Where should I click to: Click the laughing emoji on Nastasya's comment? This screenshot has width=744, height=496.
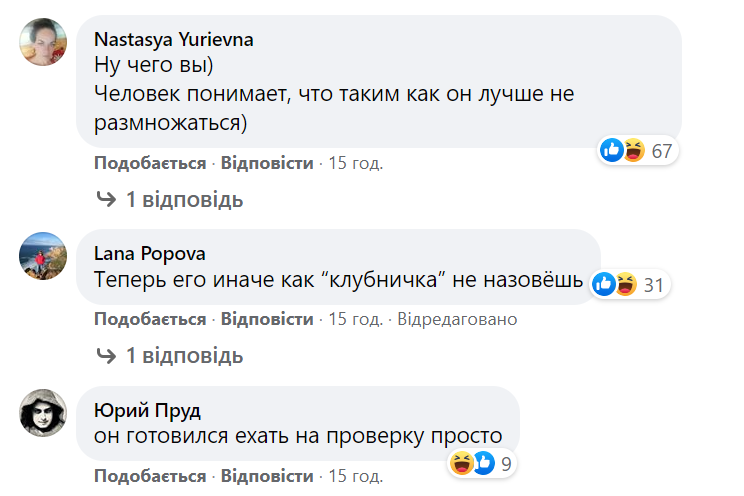click(x=633, y=150)
